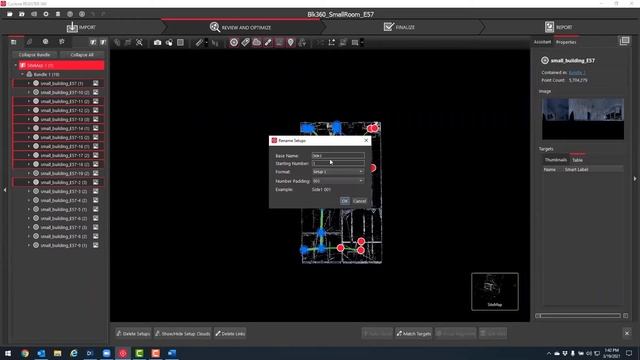Open the first left panel view tab
Image resolution: width=640 pixels, height=360 pixels.
pos(13,42)
